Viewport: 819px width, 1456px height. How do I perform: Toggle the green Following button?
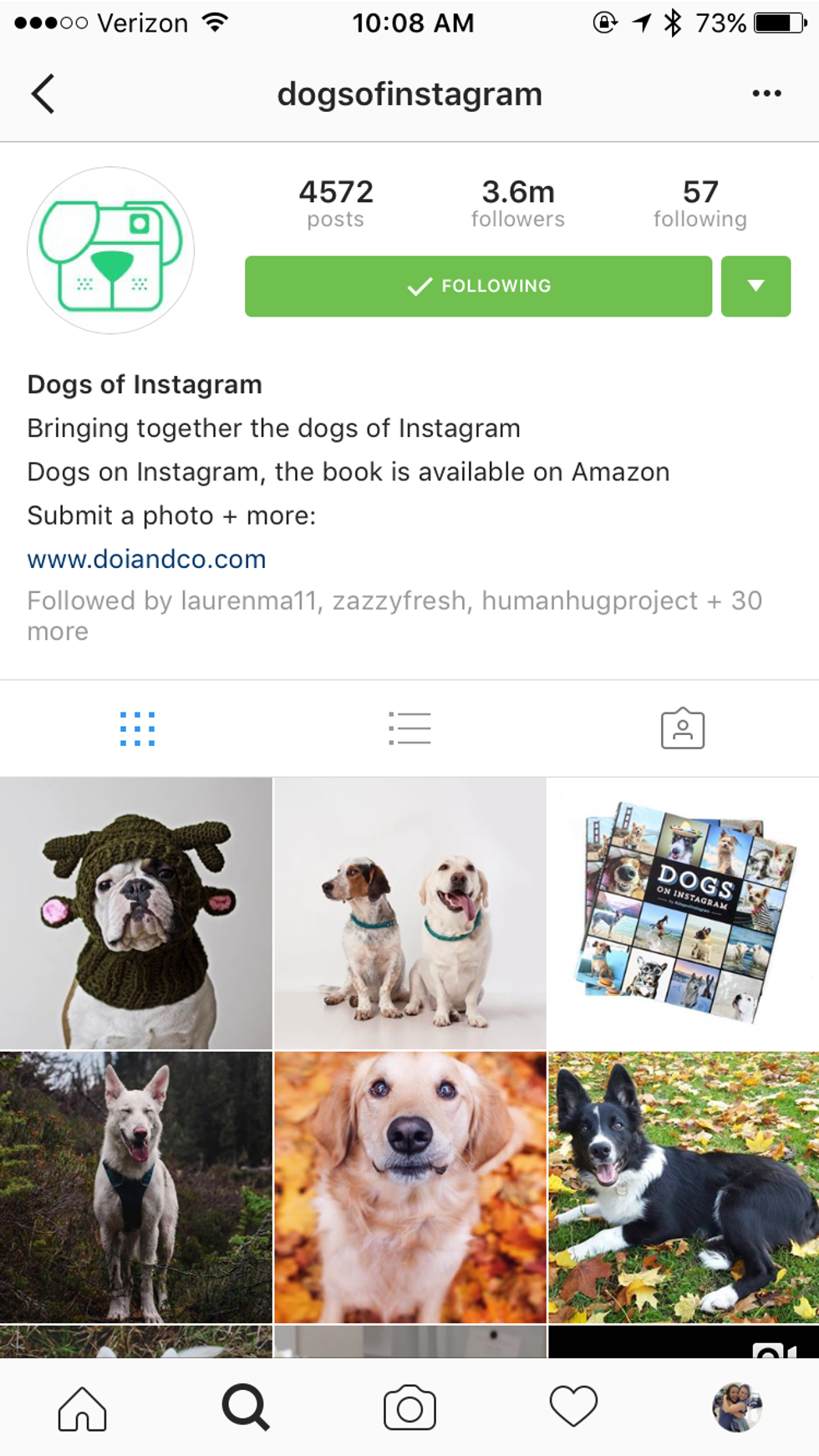pos(478,286)
